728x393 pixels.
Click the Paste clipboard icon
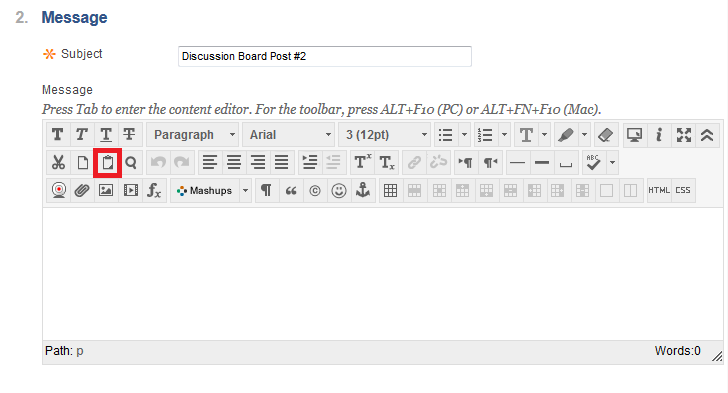tap(108, 163)
